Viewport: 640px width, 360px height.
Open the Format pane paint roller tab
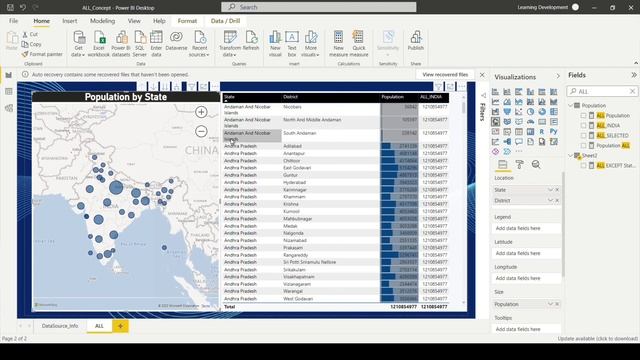click(x=519, y=164)
